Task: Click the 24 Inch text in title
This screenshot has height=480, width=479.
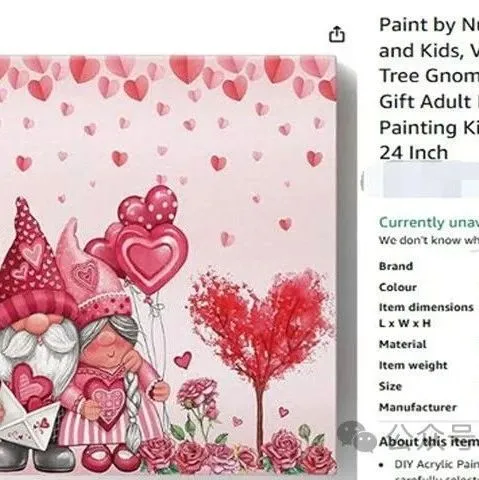Action: point(413,153)
